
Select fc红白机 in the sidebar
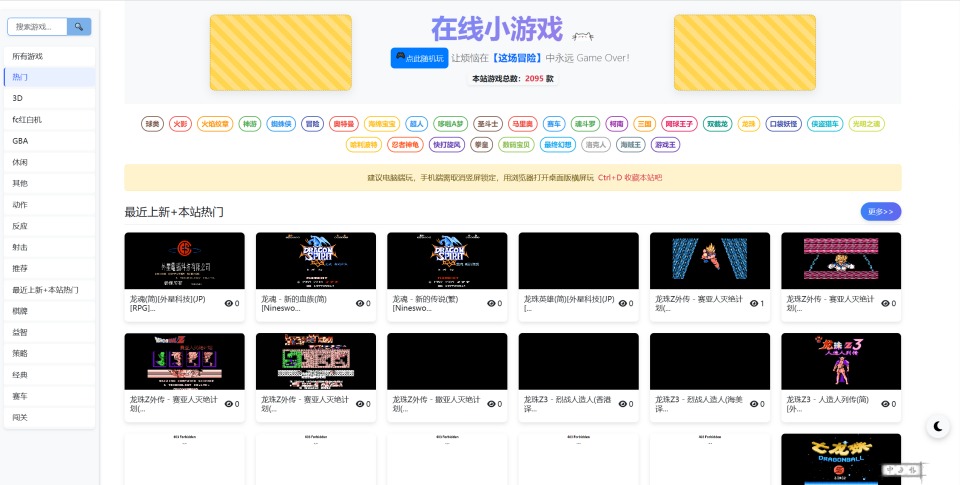(50, 119)
